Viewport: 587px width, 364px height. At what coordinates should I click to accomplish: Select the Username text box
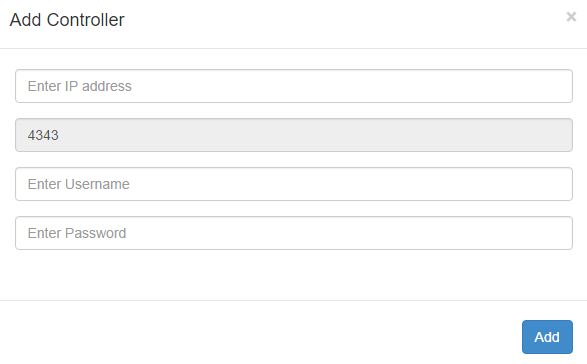pos(294,184)
